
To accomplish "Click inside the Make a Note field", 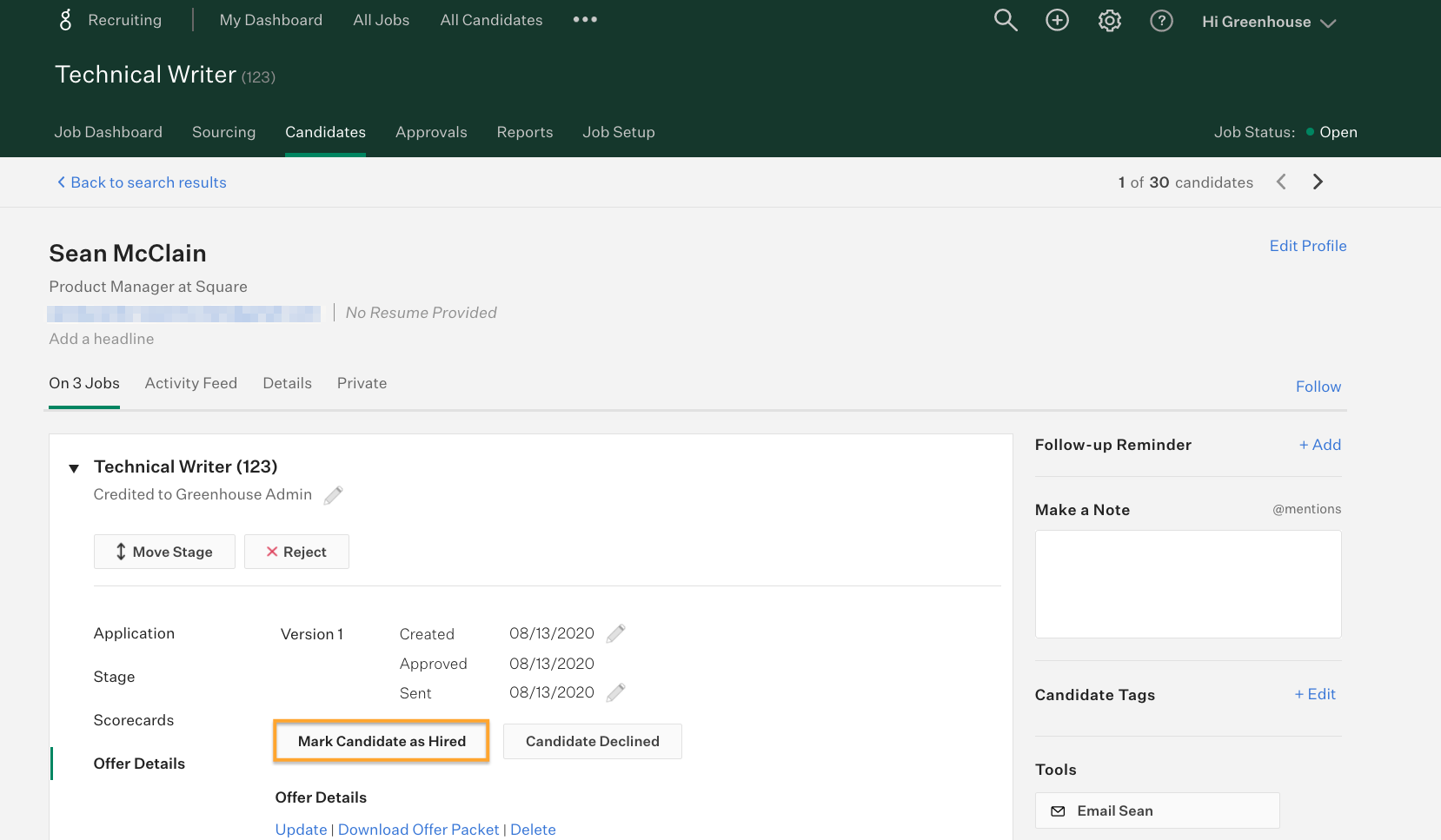I will (1187, 584).
